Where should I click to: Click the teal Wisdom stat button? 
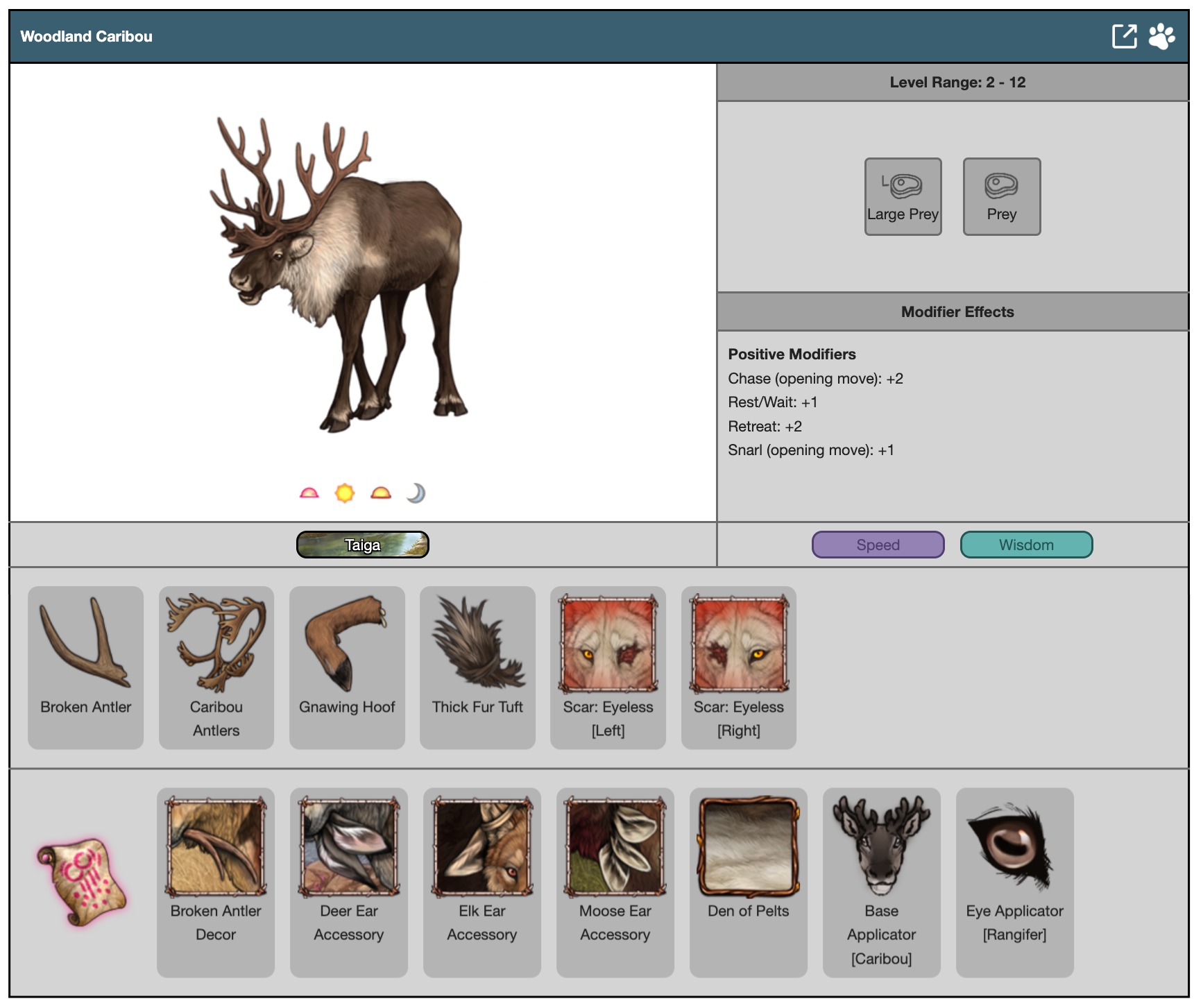coord(1026,545)
